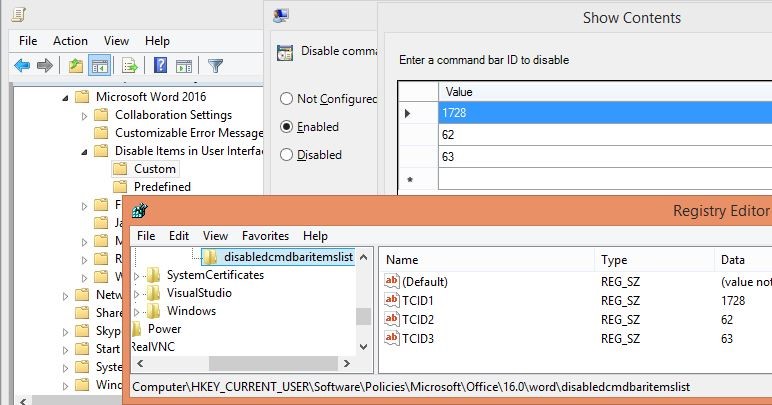Toggle the Show/Hide console tree icon

pos(99,65)
